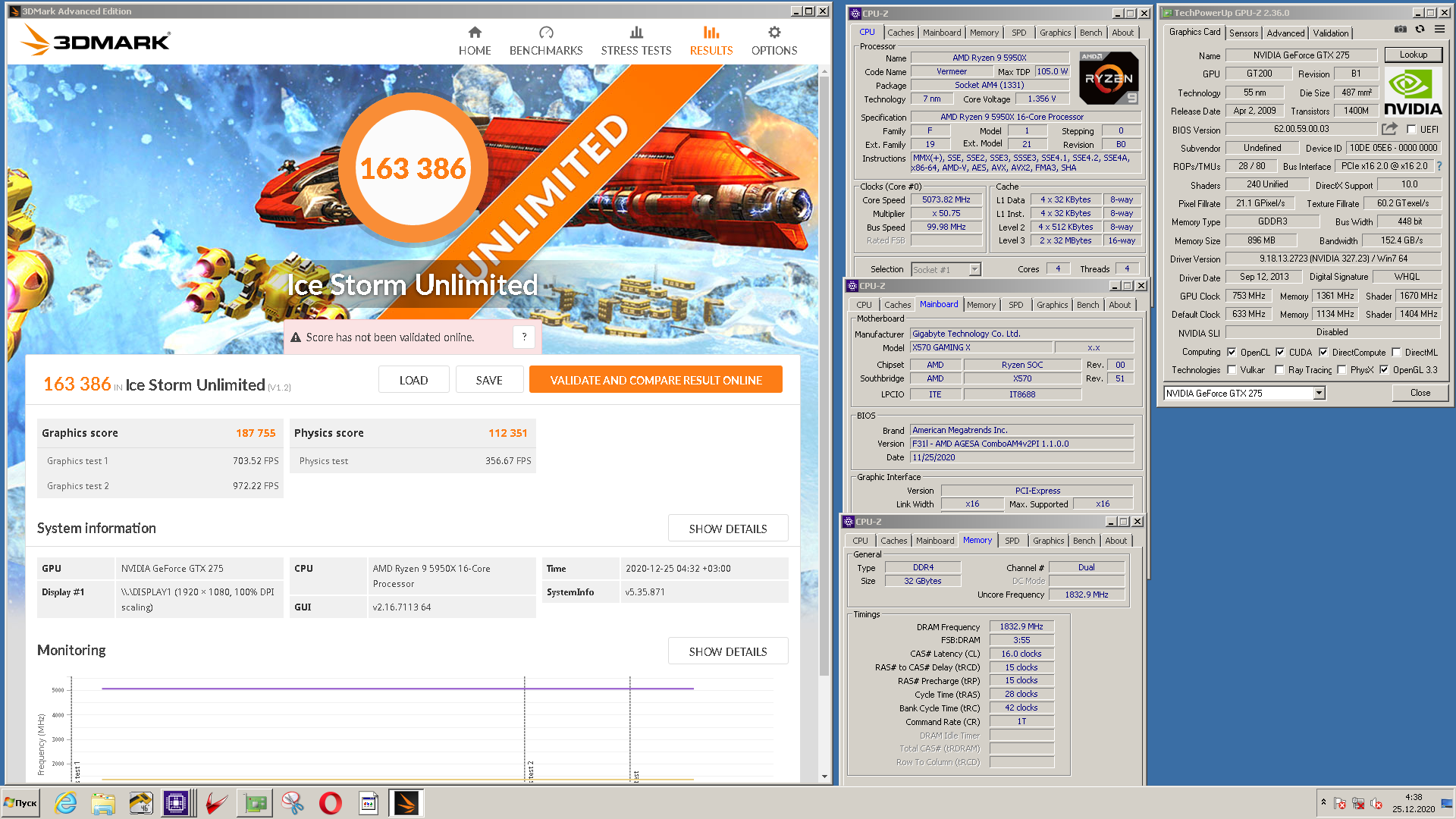Open Graphics tab in top CPU-Z window
The width and height of the screenshot is (1456, 819).
(x=1055, y=33)
